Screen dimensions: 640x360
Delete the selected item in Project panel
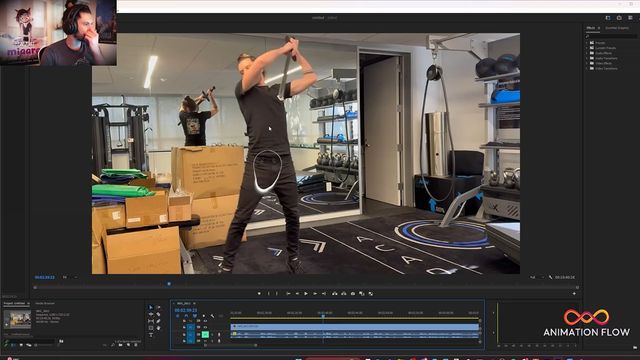tap(136, 345)
